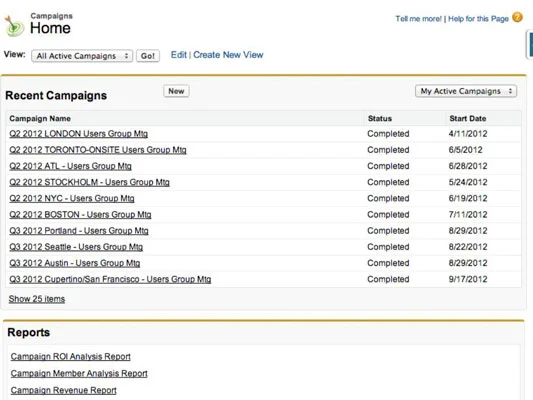This screenshot has height=400, width=533.
Task: Open Campaign ROI Analysis Report
Action: coord(71,356)
